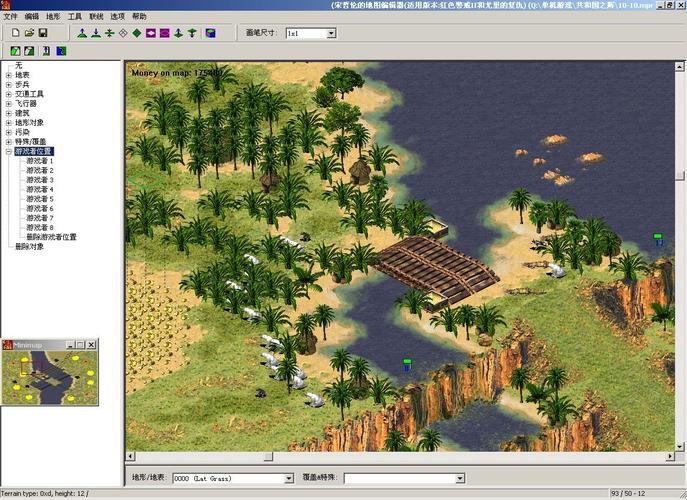The height and width of the screenshot is (500, 687).
Task: Select the green diamond flatten ground tool
Action: click(137, 33)
